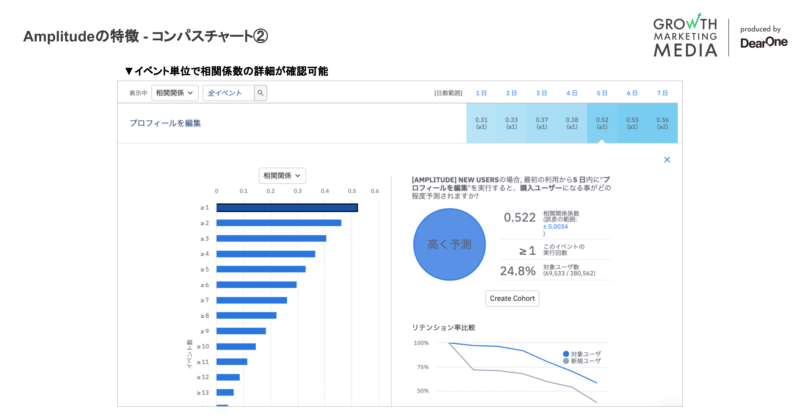Click the blue 高く予測 circle indicator

tap(449, 244)
